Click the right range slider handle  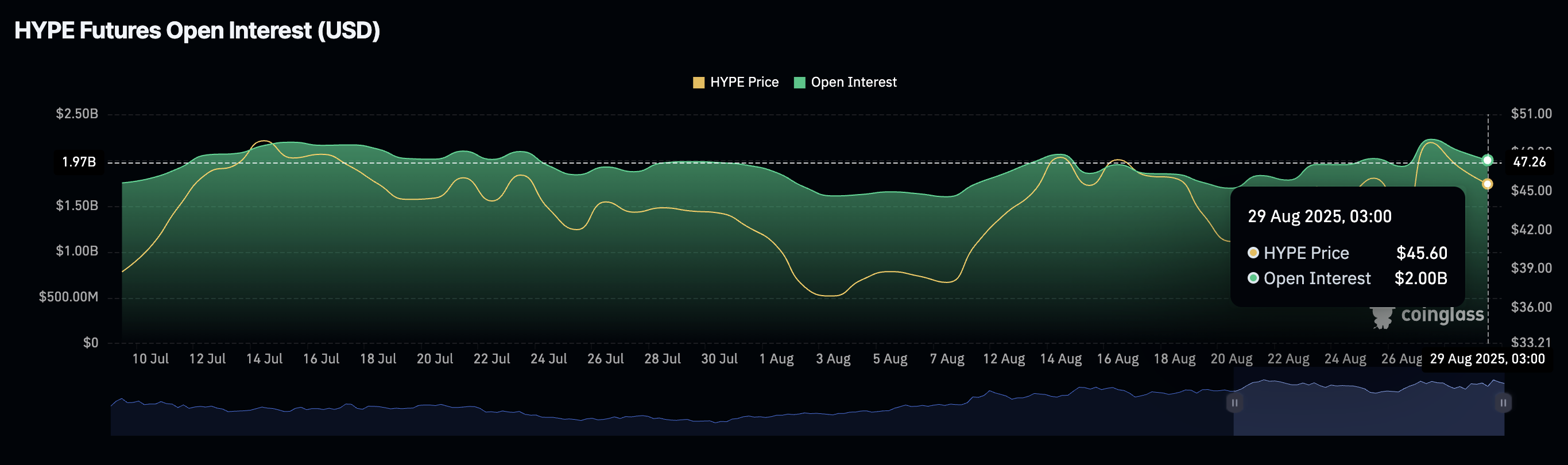(x=1503, y=403)
